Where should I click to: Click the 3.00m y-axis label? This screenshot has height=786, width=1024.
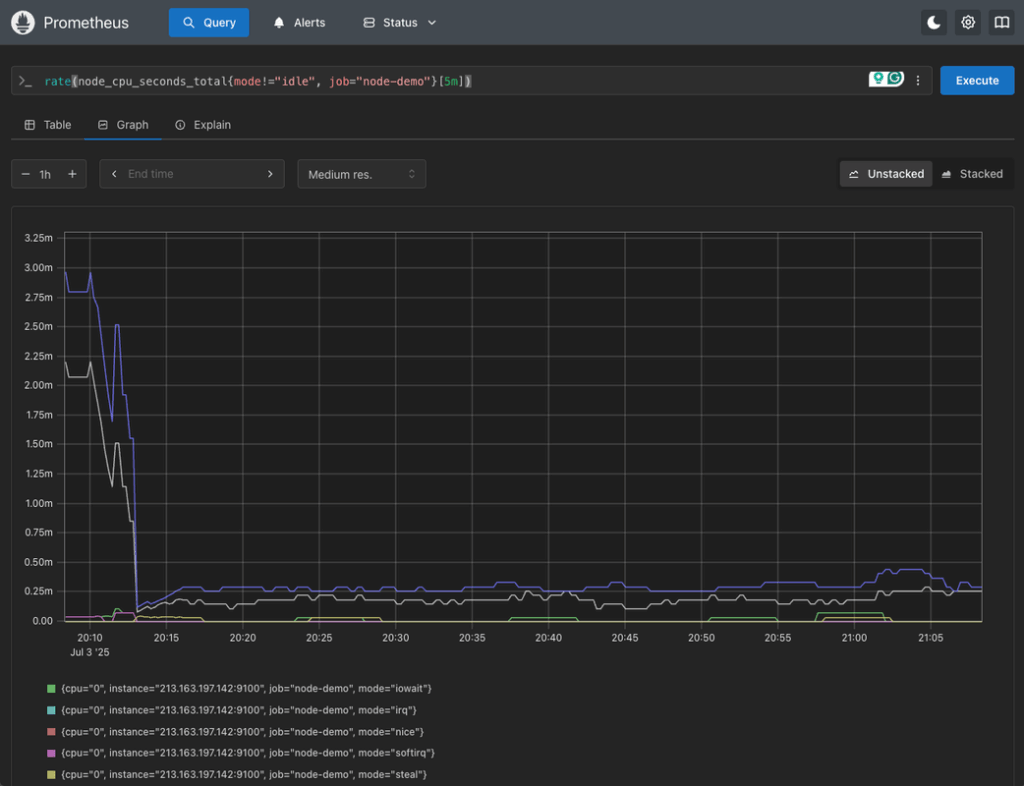point(39,268)
